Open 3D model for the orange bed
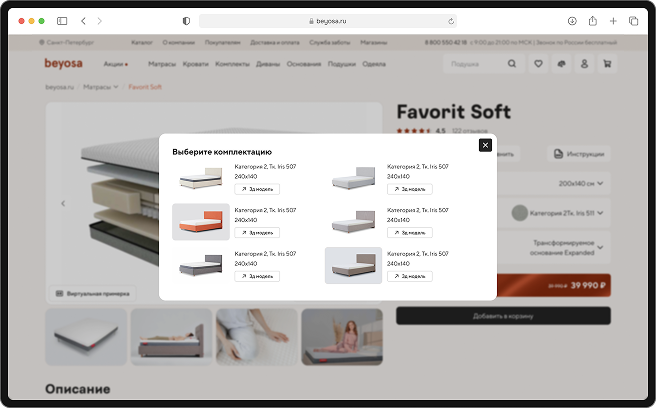Viewport: 656px width, 408px height. 257,232
